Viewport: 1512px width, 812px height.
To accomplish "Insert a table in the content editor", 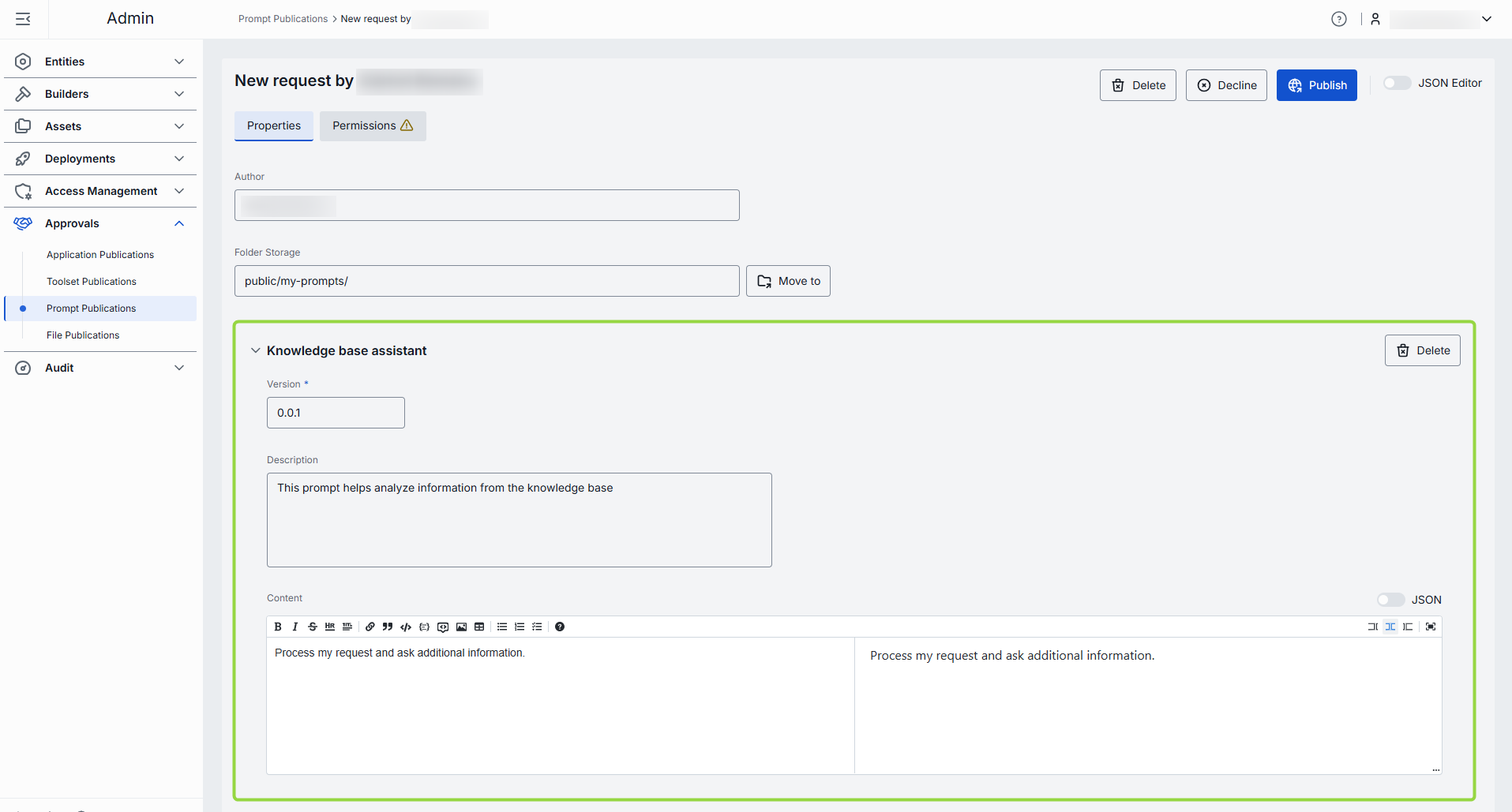I will click(x=479, y=627).
